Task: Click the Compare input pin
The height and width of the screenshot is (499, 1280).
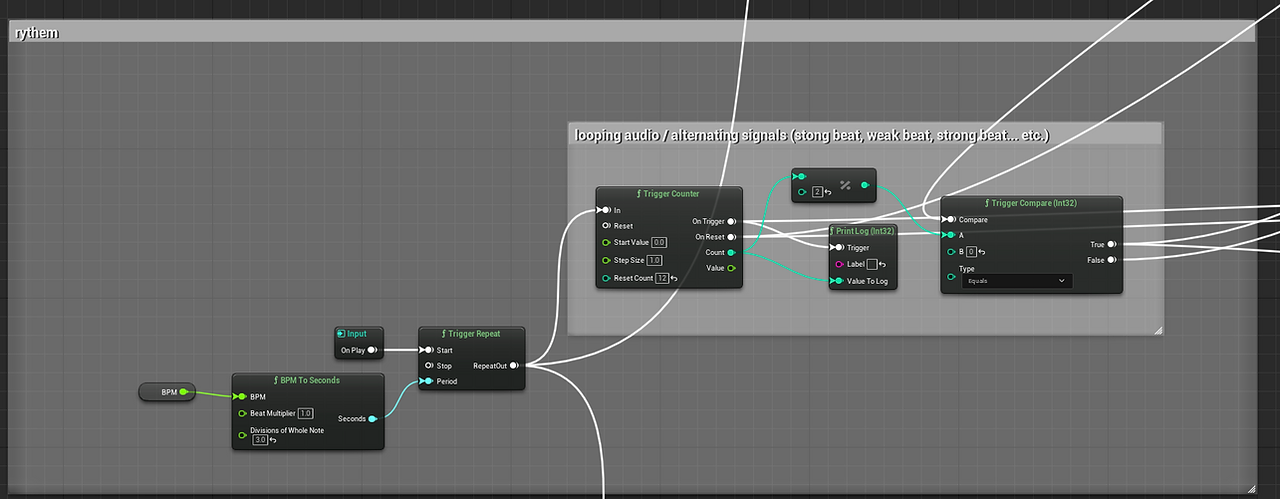Action: coord(949,219)
